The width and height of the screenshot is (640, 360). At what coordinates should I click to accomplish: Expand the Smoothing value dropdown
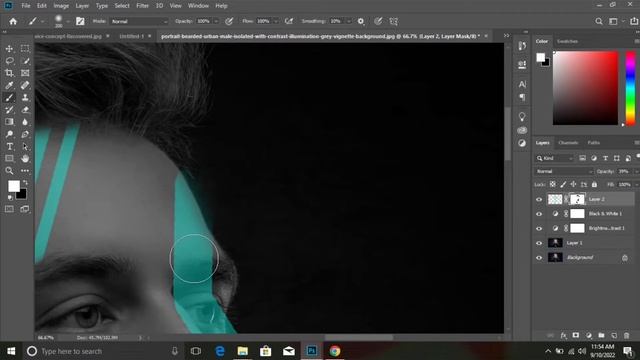349,21
